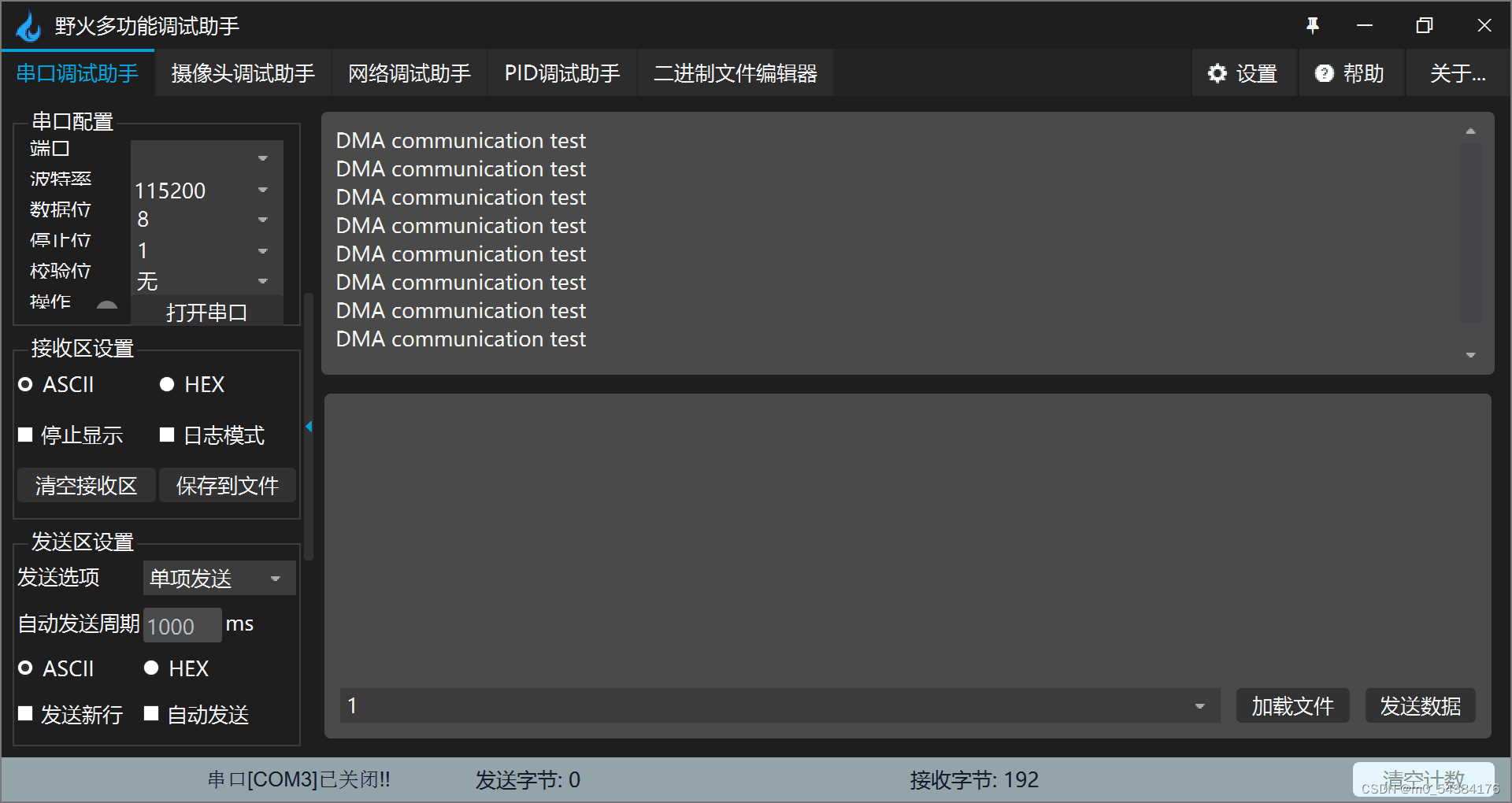
Task: Click the blue collapse arrow between panels
Action: tap(309, 427)
